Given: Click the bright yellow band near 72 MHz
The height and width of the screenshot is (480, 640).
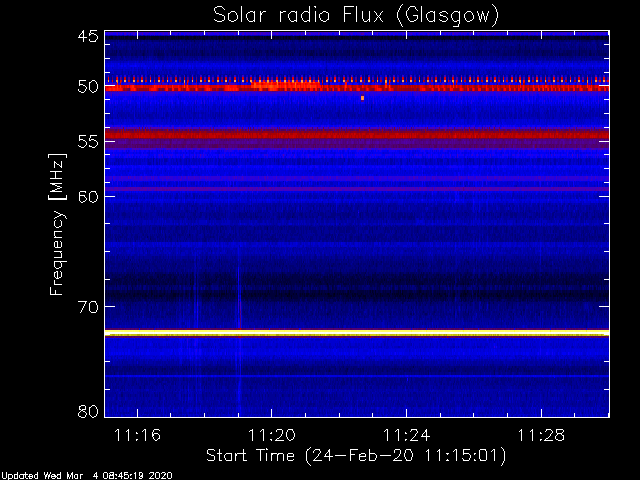Looking at the screenshot, I should tap(357, 333).
